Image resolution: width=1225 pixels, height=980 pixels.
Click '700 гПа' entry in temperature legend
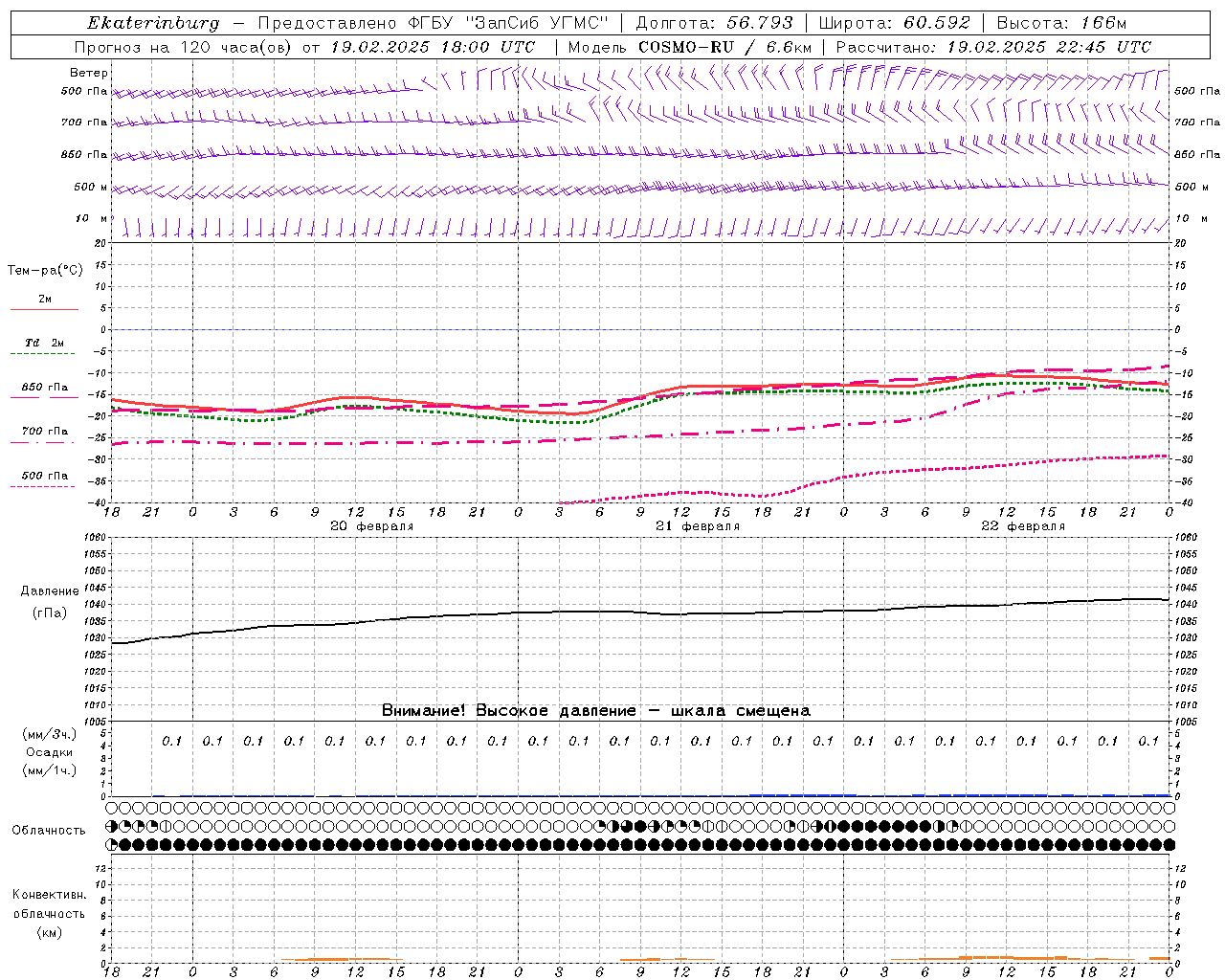tap(45, 432)
